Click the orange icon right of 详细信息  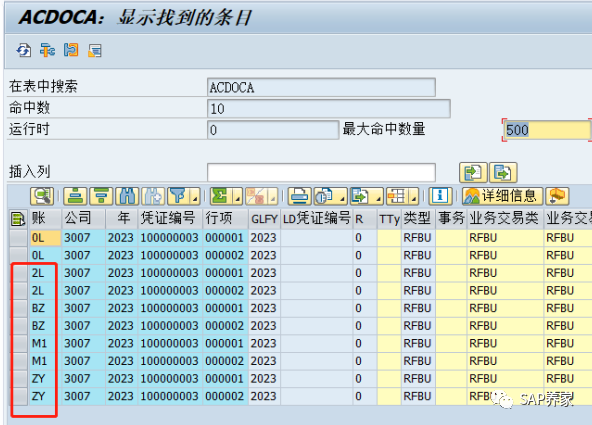[x=557, y=196]
